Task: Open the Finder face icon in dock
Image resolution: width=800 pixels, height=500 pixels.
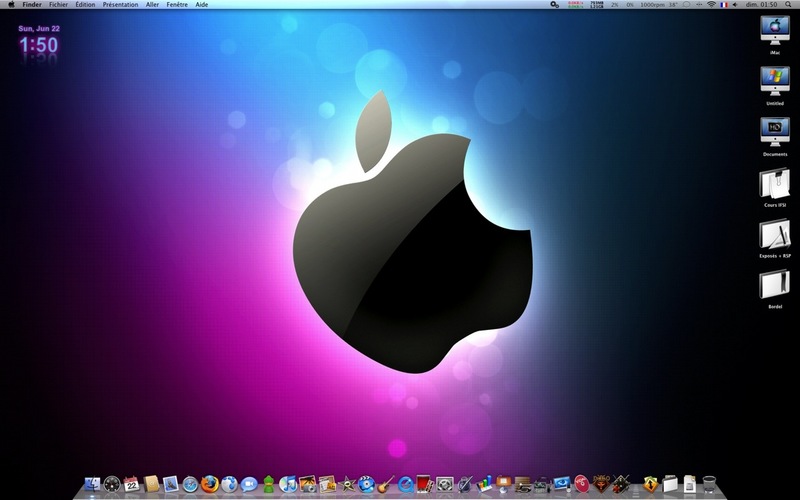Action: (92, 484)
